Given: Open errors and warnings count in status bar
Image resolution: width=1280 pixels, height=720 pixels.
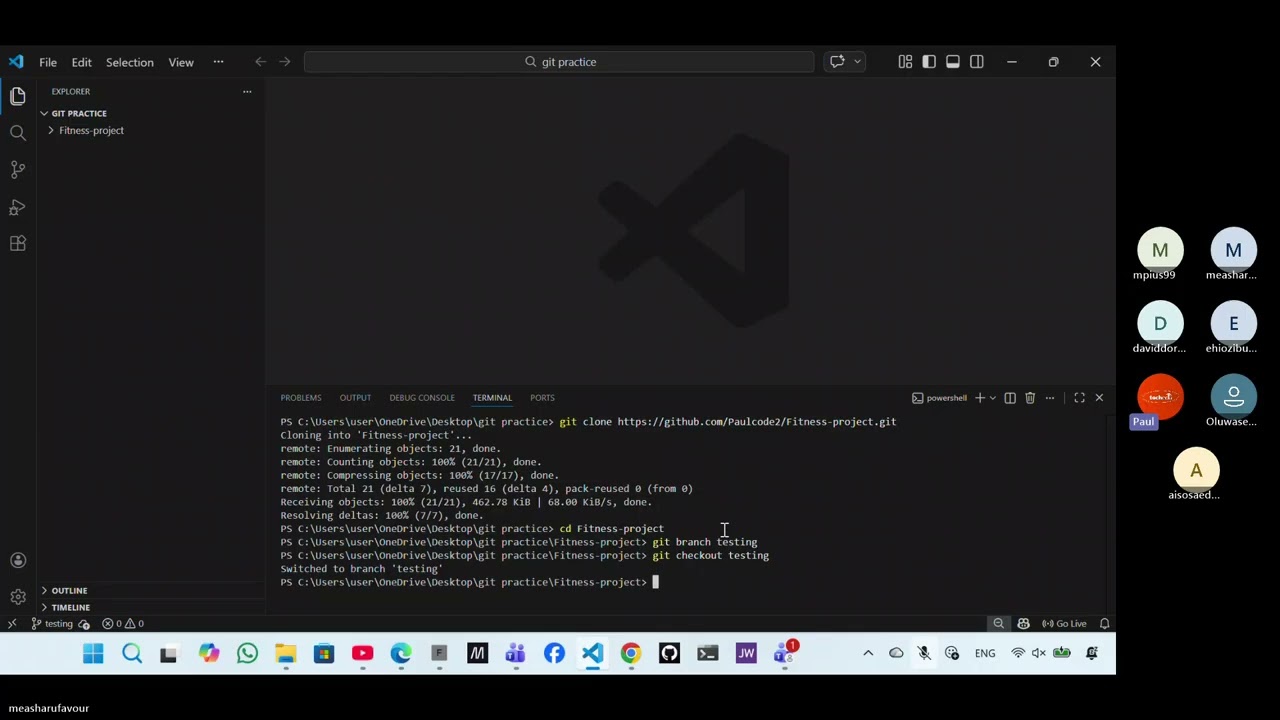Looking at the screenshot, I should [123, 624].
